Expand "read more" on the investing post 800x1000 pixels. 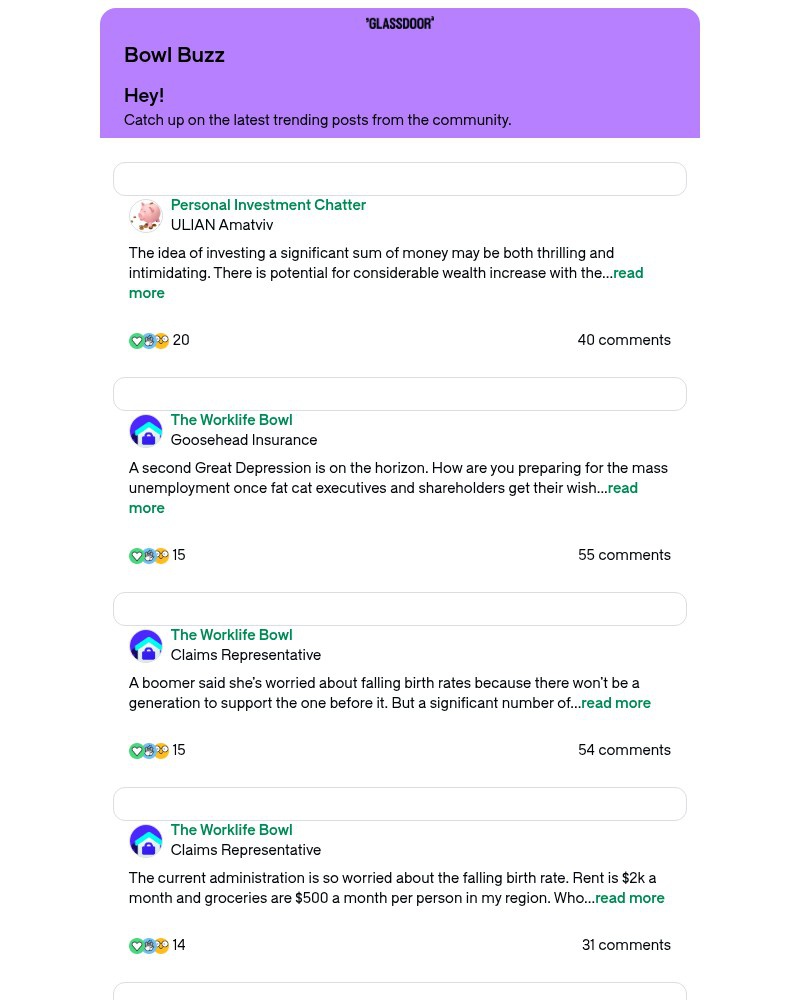pyautogui.click(x=628, y=273)
